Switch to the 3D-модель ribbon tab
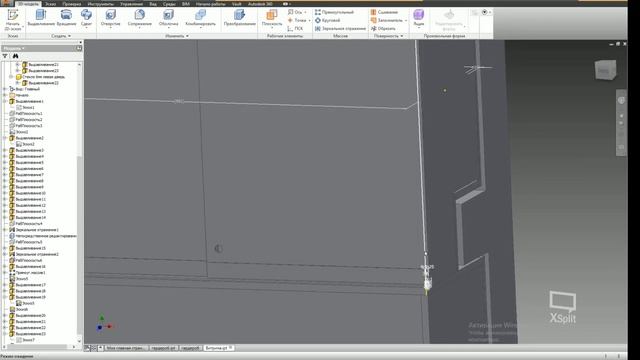 [28, 4]
